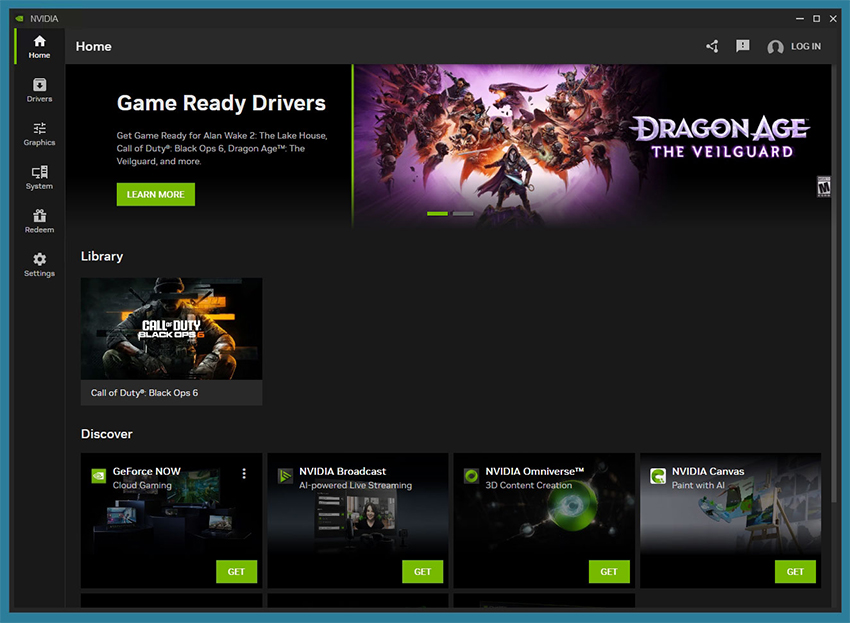Maximize the NVIDIA app window
The width and height of the screenshot is (850, 623).
816,18
